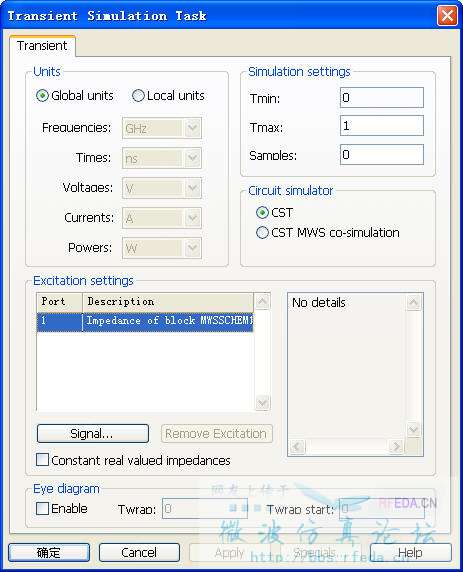Click into the Tmax input field

point(382,126)
